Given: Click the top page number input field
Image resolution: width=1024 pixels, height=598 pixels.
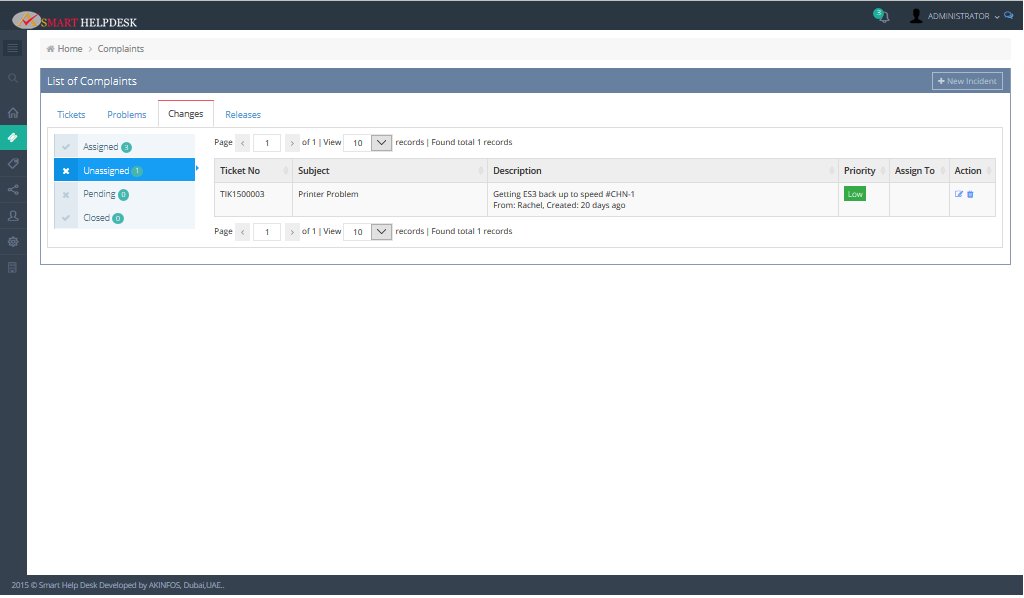Looking at the screenshot, I should [x=267, y=143].
